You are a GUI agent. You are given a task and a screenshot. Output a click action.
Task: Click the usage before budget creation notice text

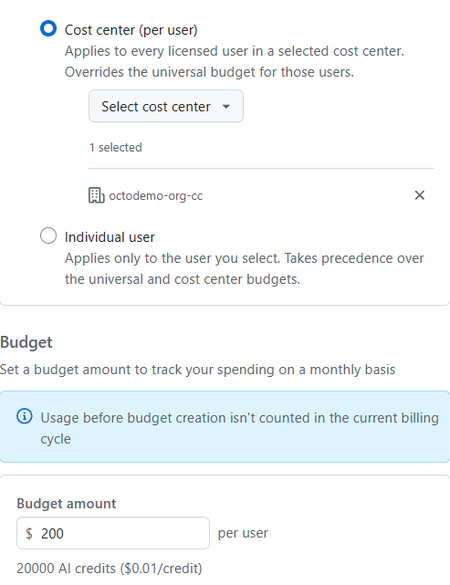point(239,428)
